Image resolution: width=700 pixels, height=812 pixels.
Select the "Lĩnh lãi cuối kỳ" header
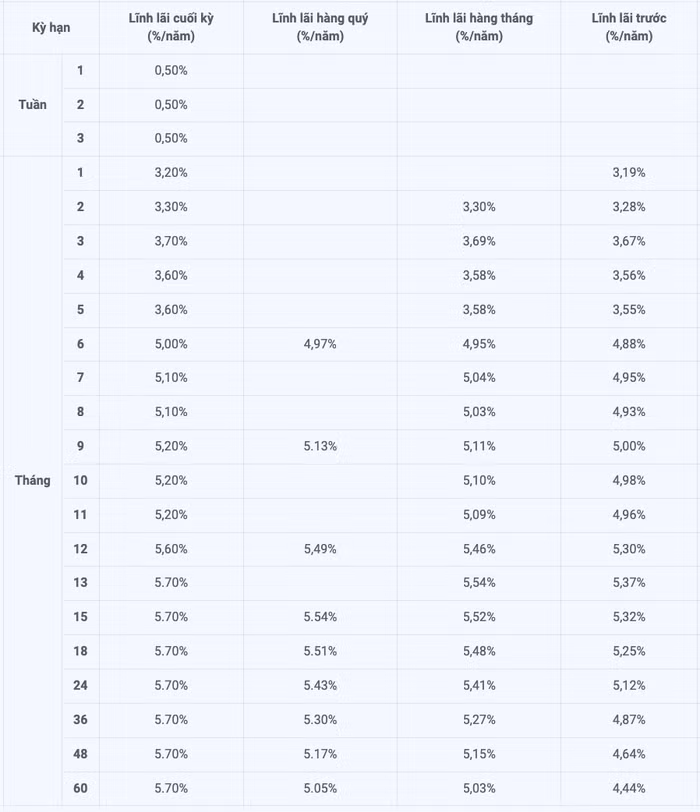[x=171, y=27]
